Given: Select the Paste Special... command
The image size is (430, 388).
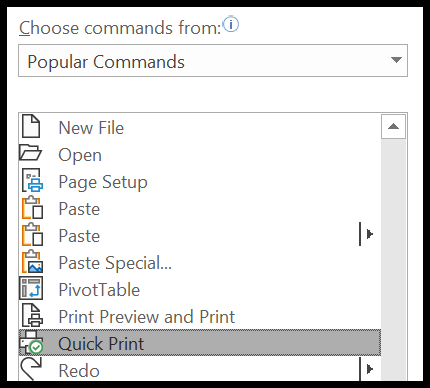Looking at the screenshot, I should click(x=200, y=263).
